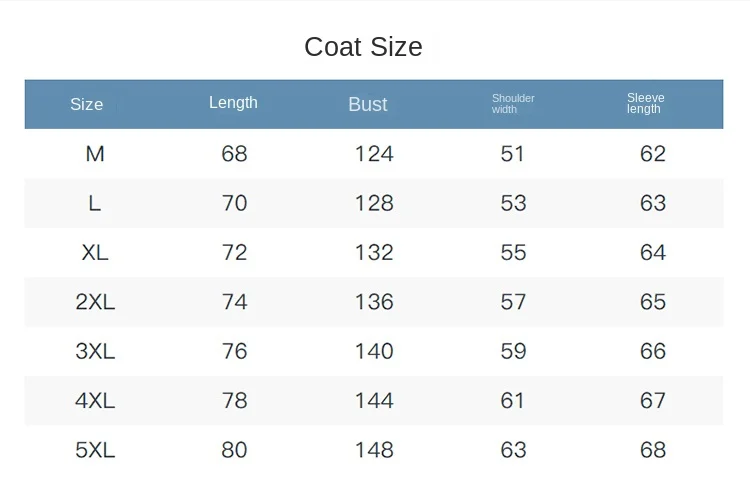750x486 pixels.
Task: Click sleeve length value 68 for 5XL
Action: coord(653,450)
